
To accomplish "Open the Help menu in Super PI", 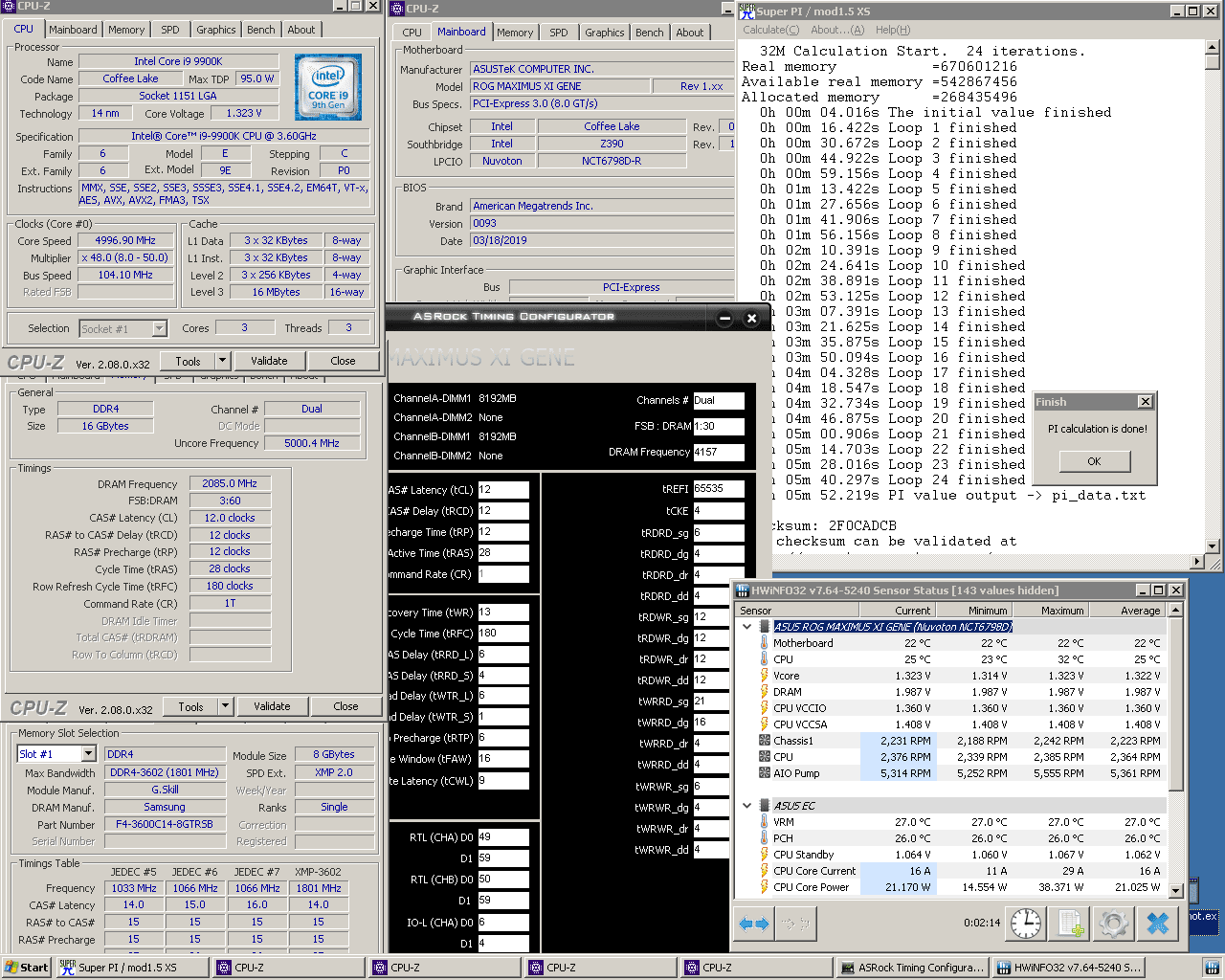I will point(893,30).
